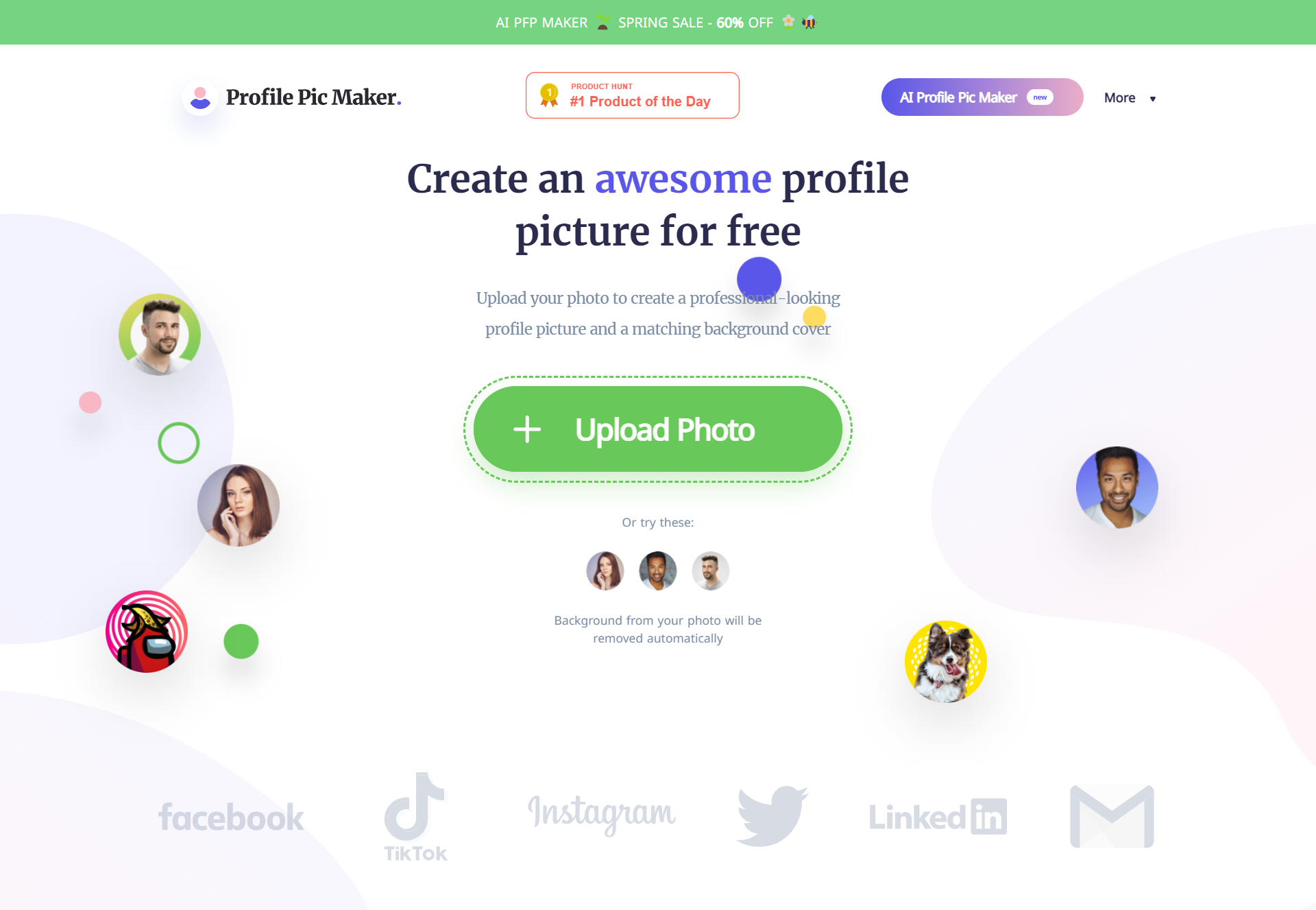Viewport: 1316px width, 910px height.
Task: Click the Gmail M platform icon
Action: (1112, 815)
